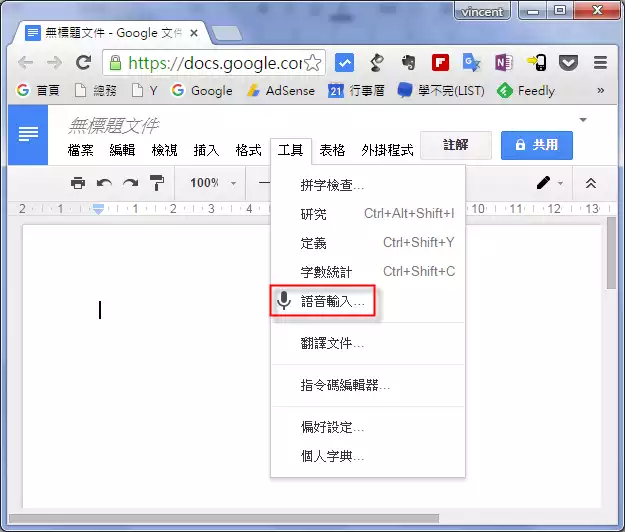Choose 指令碼編輯器 from the tools menu
Viewport: 625px width, 532px height.
tap(368, 385)
